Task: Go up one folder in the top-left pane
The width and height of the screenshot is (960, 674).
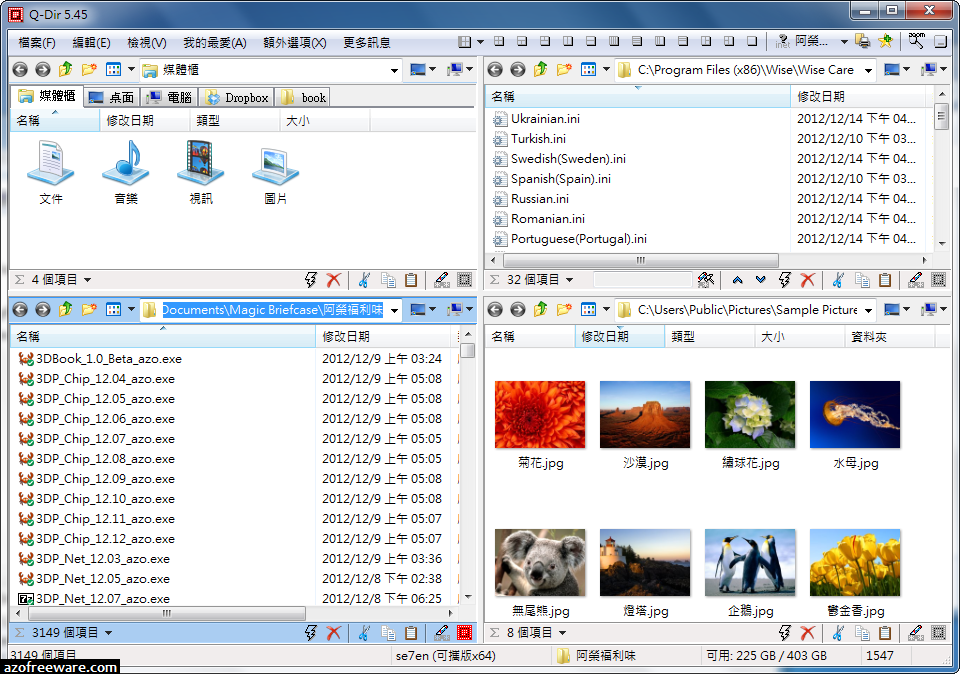Action: 66,69
